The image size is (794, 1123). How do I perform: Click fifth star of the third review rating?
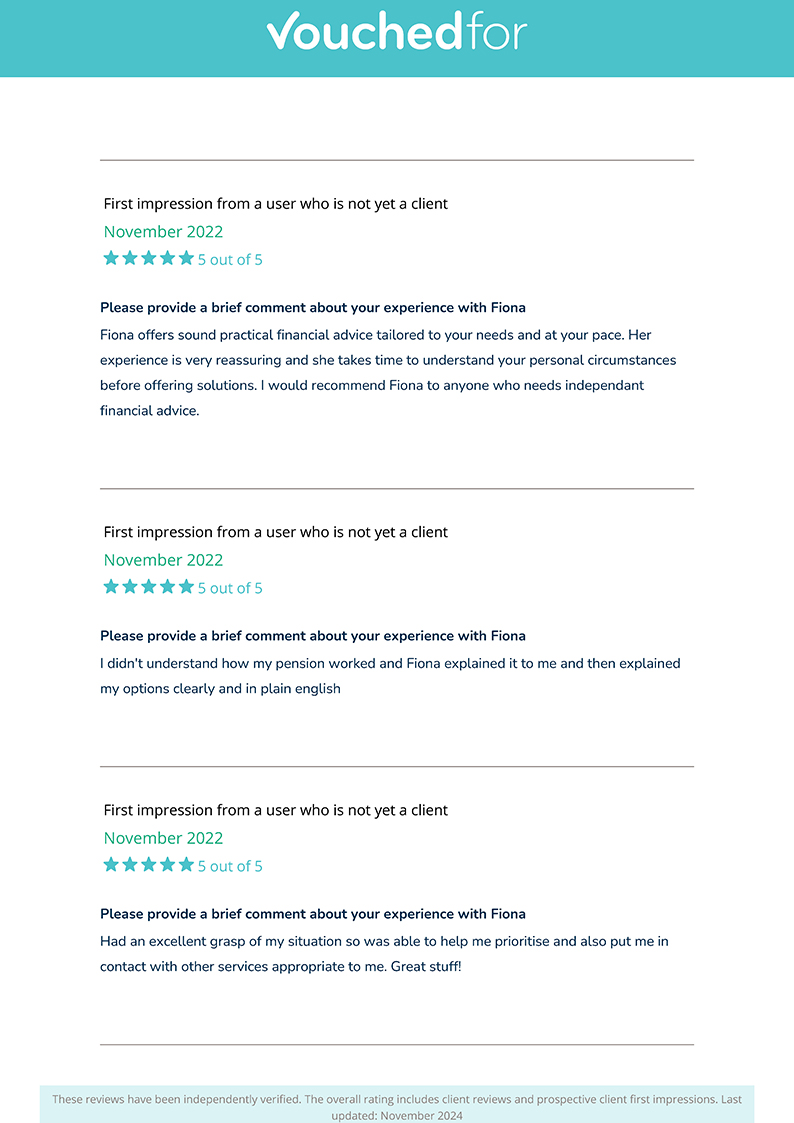(186, 864)
